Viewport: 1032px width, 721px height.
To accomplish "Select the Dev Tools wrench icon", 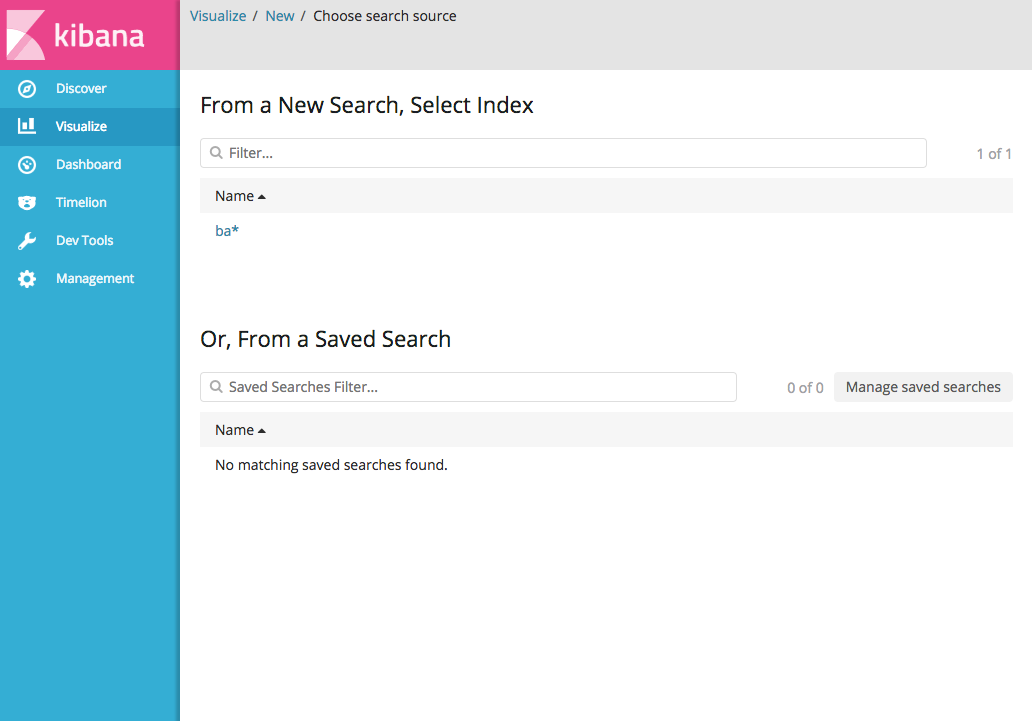I will [x=26, y=240].
